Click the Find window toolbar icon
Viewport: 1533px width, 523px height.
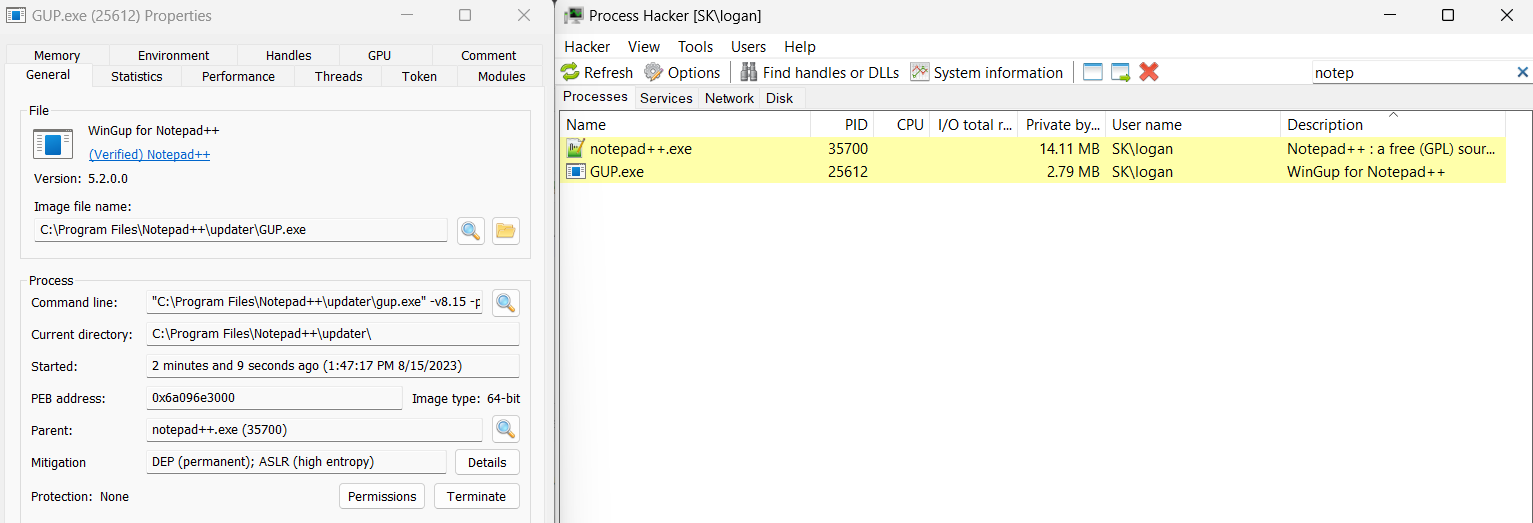pos(1093,72)
